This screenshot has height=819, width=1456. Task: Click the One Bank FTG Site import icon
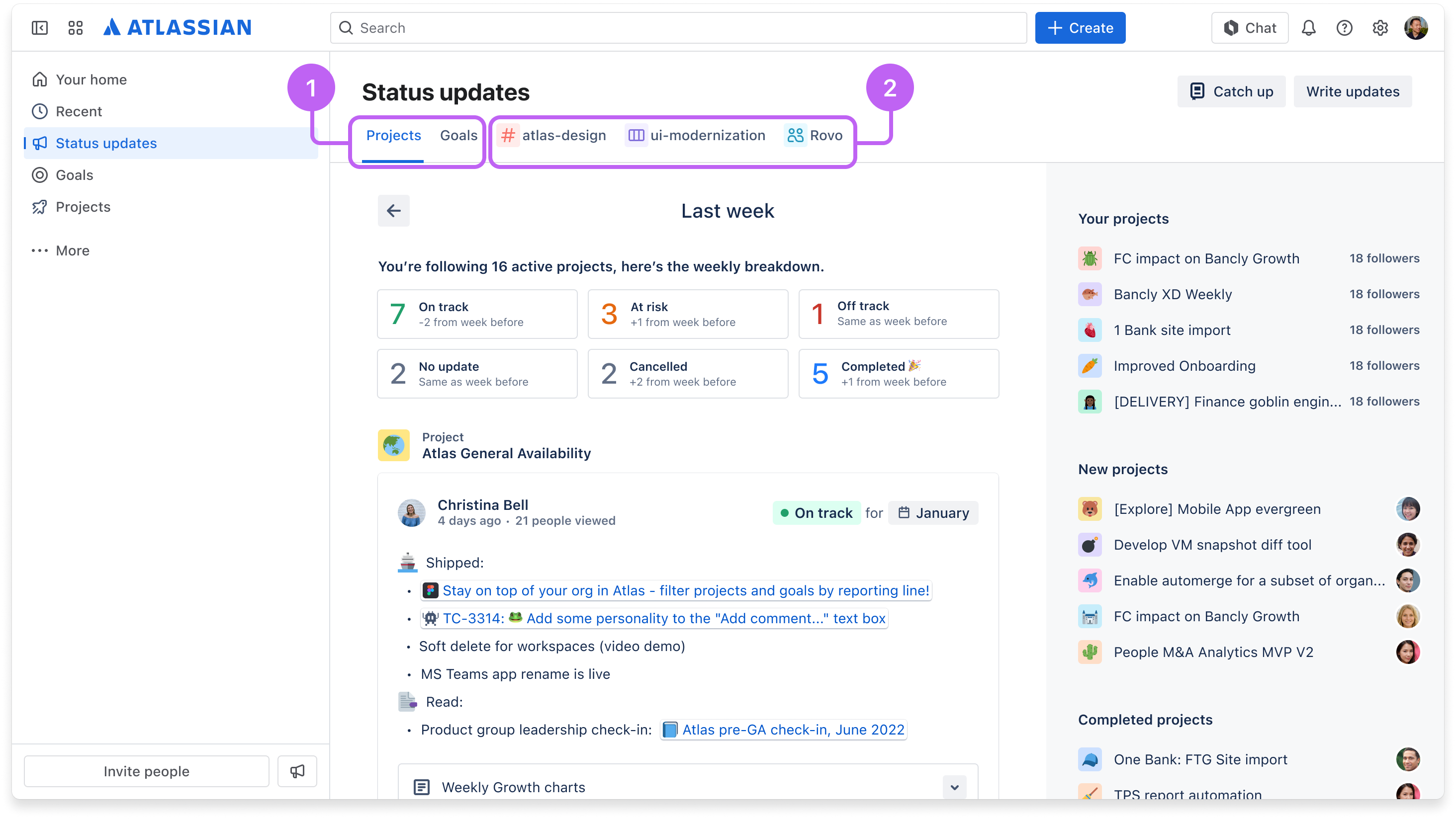[x=1090, y=759]
